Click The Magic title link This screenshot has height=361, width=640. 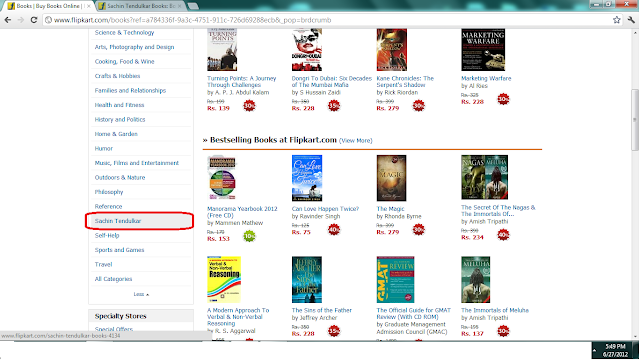click(390, 209)
